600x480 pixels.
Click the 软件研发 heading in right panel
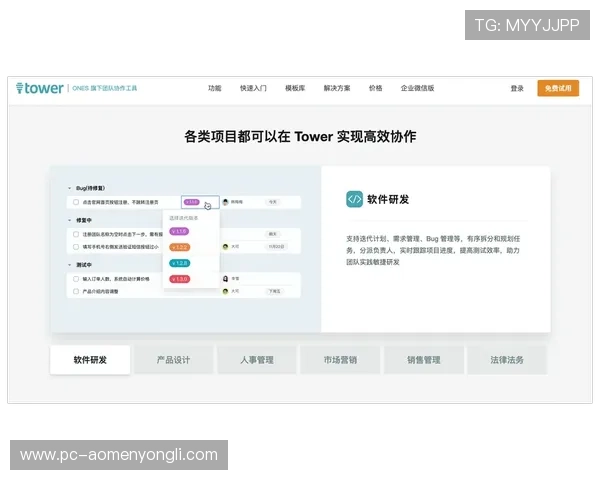pos(388,199)
